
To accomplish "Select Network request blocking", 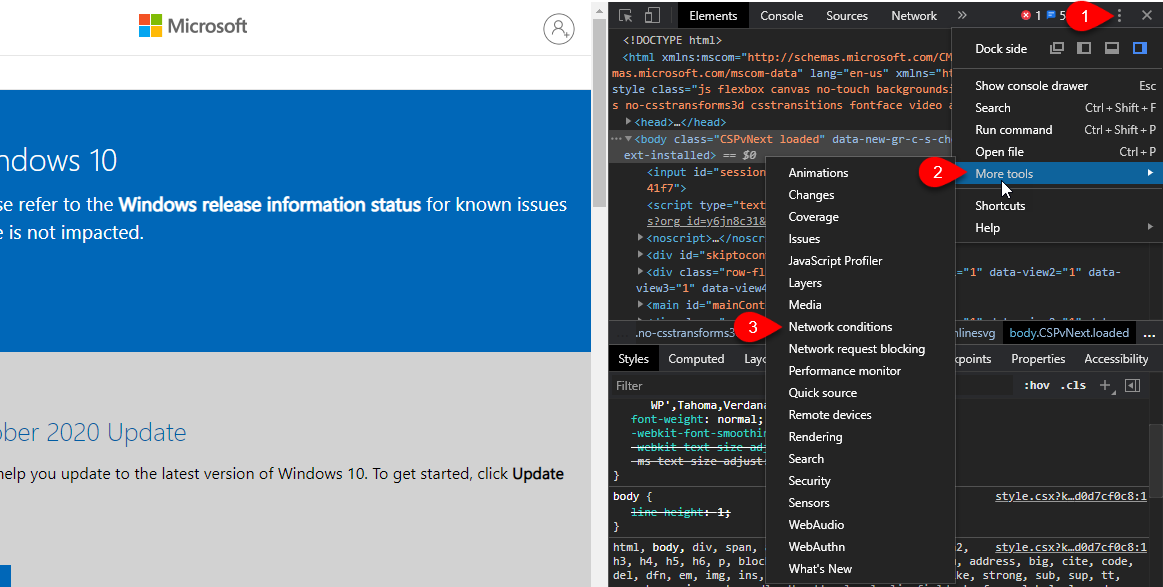I will point(860,349).
